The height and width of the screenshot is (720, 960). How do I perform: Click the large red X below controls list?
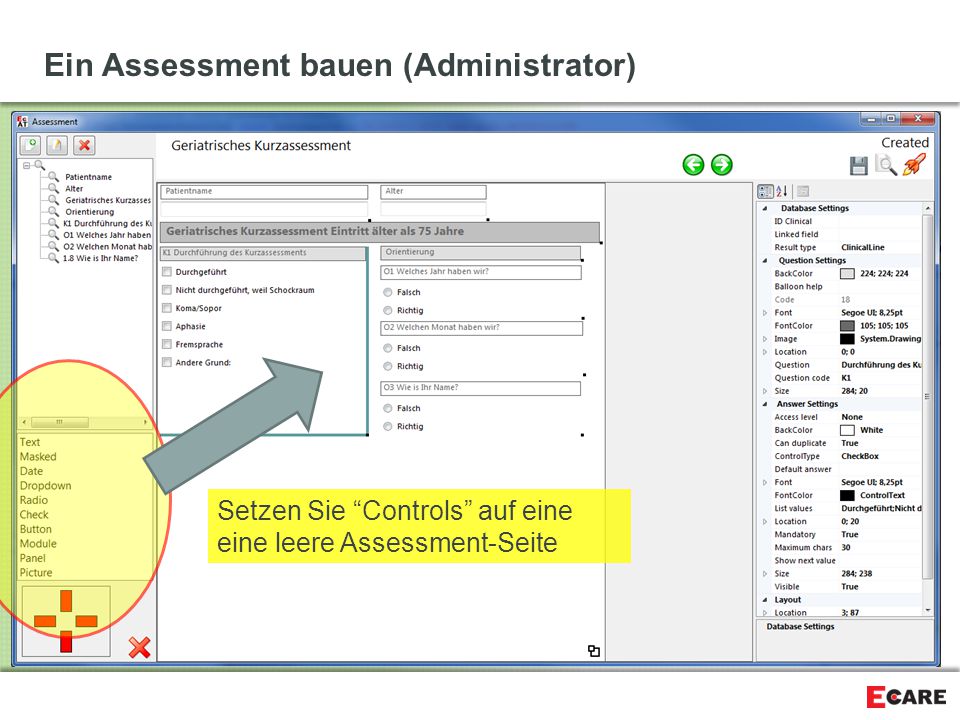coord(140,647)
